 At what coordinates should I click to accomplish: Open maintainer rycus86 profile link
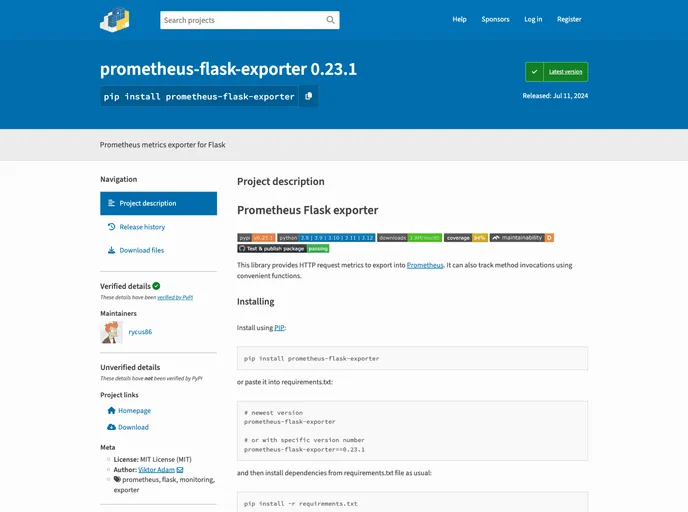click(x=140, y=332)
